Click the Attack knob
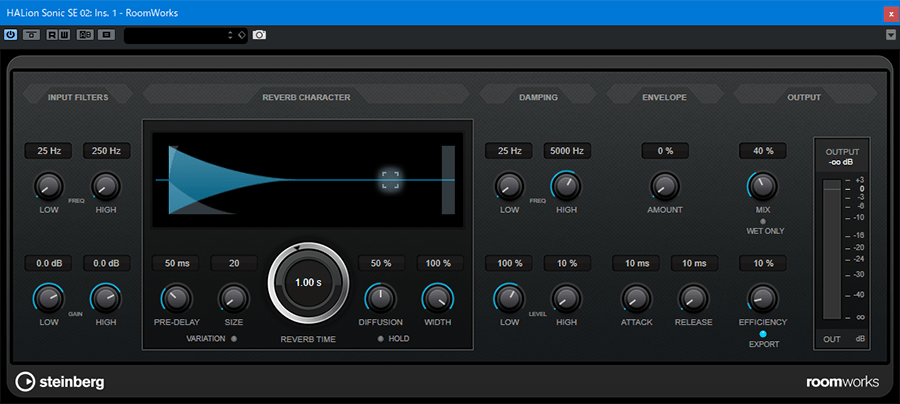This screenshot has width=900, height=404. pyautogui.click(x=636, y=298)
